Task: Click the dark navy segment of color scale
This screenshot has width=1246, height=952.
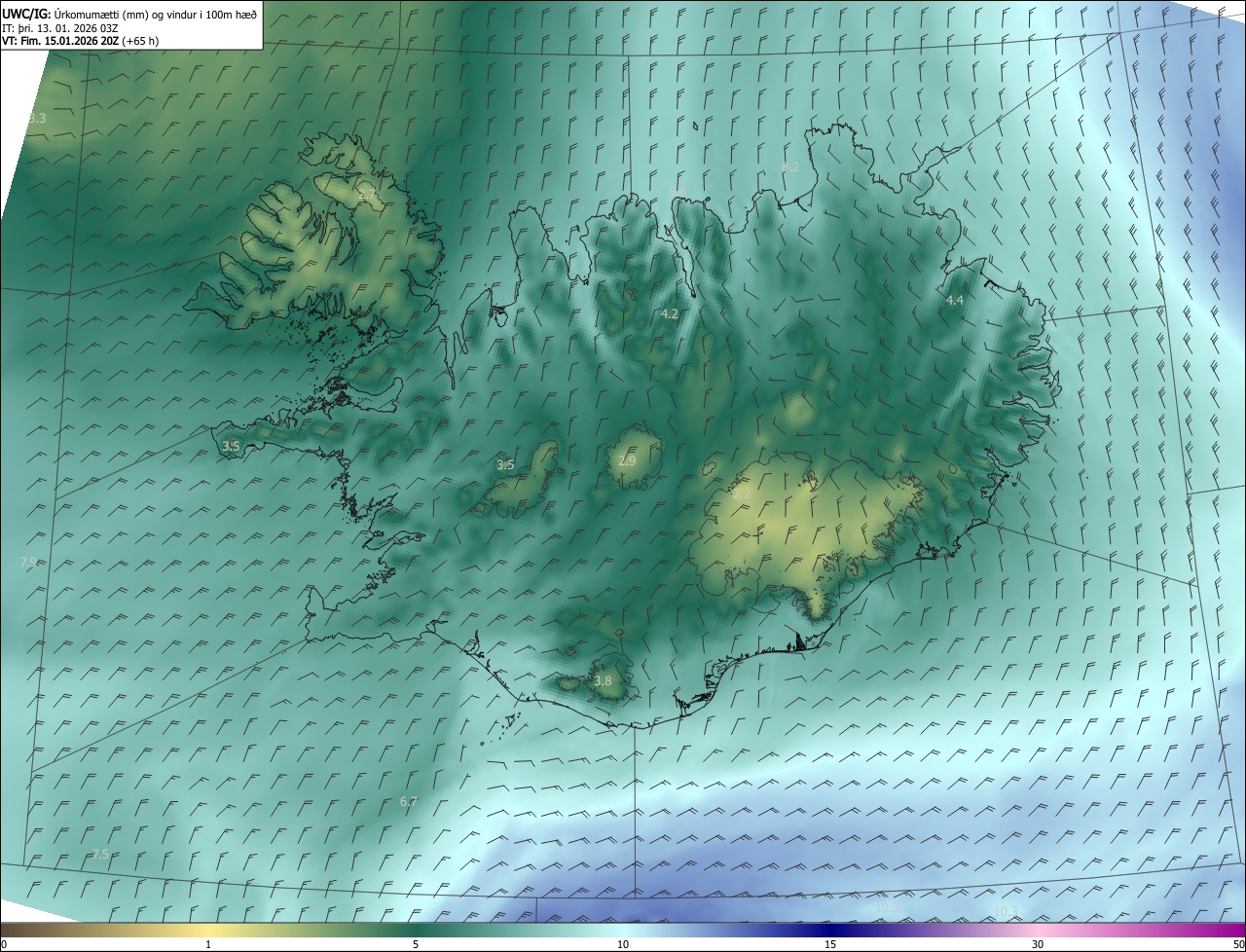Action: point(830,930)
